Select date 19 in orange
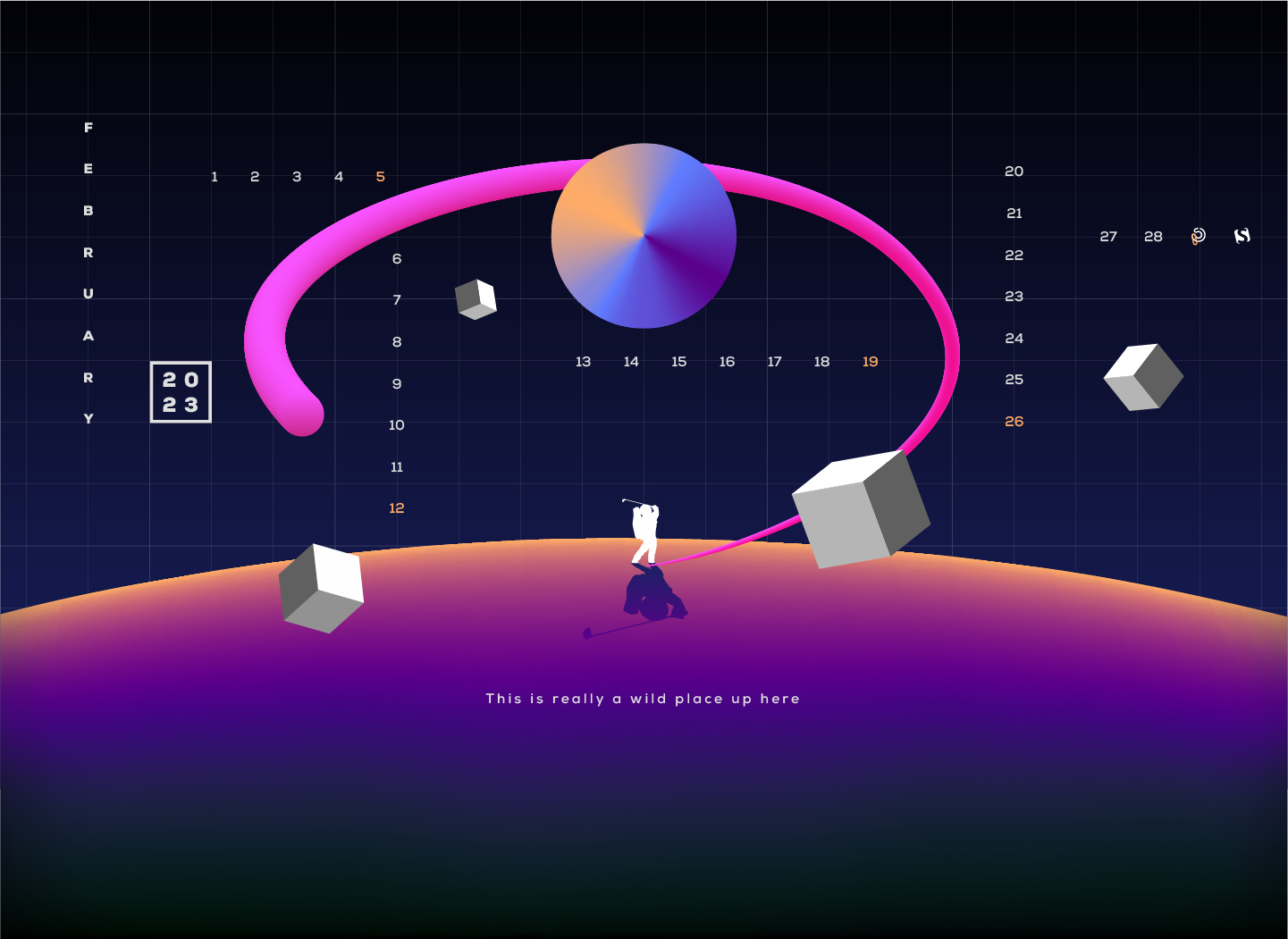Viewport: 1288px width, 939px height. 870,362
